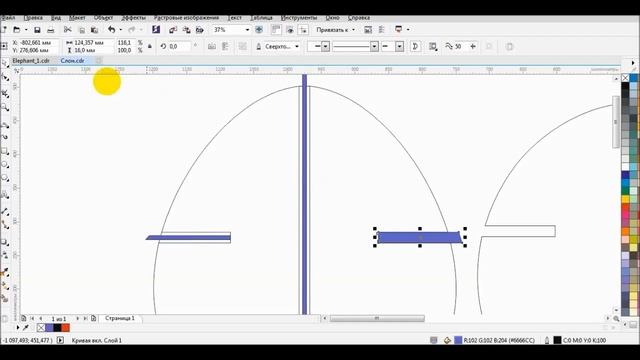Switch to Слон.cdr document tab
The height and width of the screenshot is (360, 640).
(x=73, y=60)
